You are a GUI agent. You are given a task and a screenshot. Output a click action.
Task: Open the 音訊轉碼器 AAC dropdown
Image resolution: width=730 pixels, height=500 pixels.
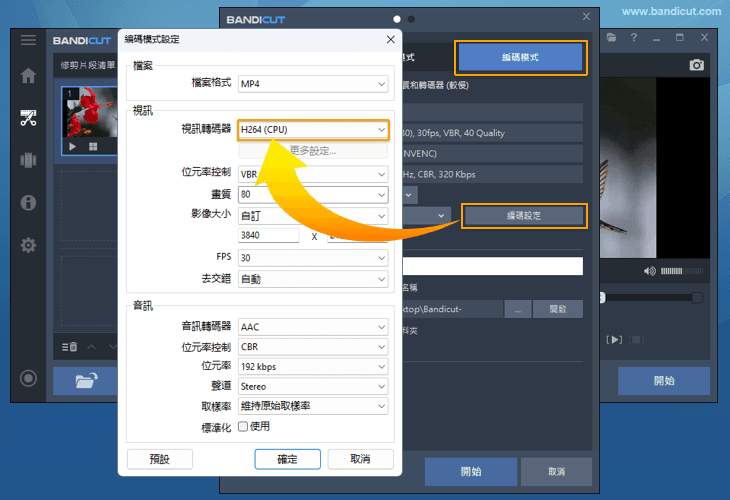tap(313, 327)
